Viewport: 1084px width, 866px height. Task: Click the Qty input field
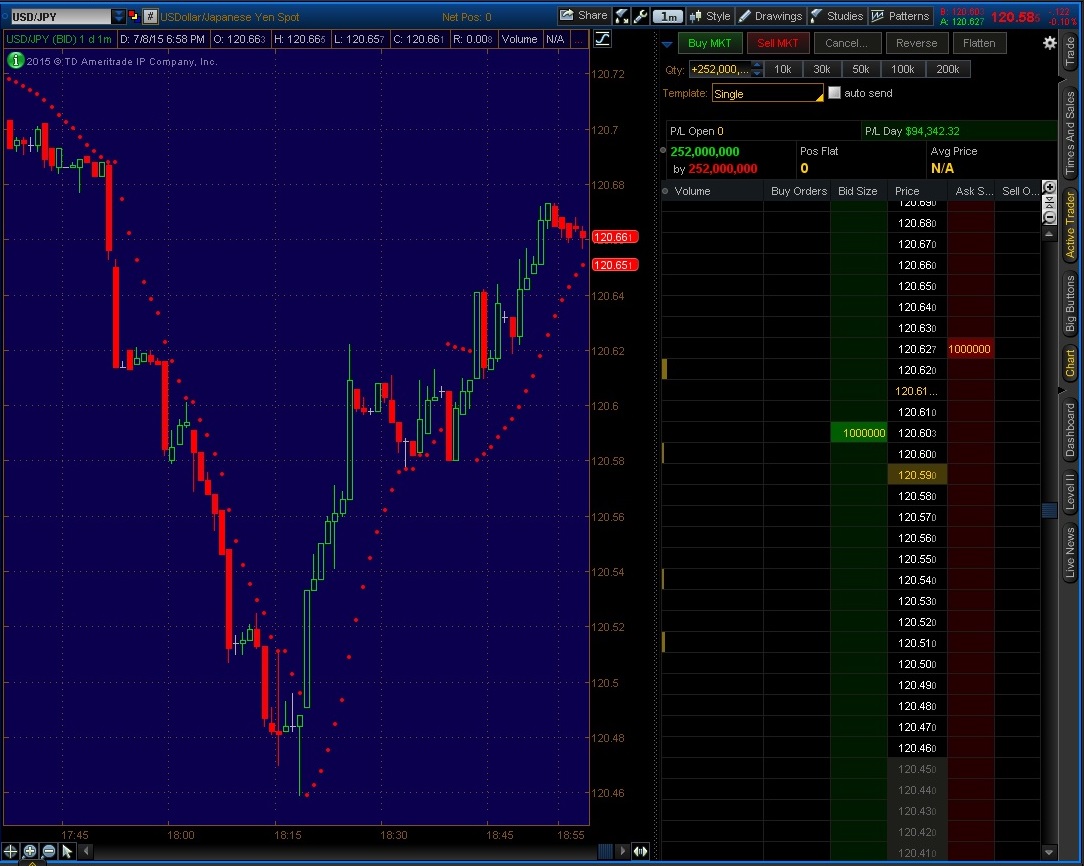click(720, 69)
